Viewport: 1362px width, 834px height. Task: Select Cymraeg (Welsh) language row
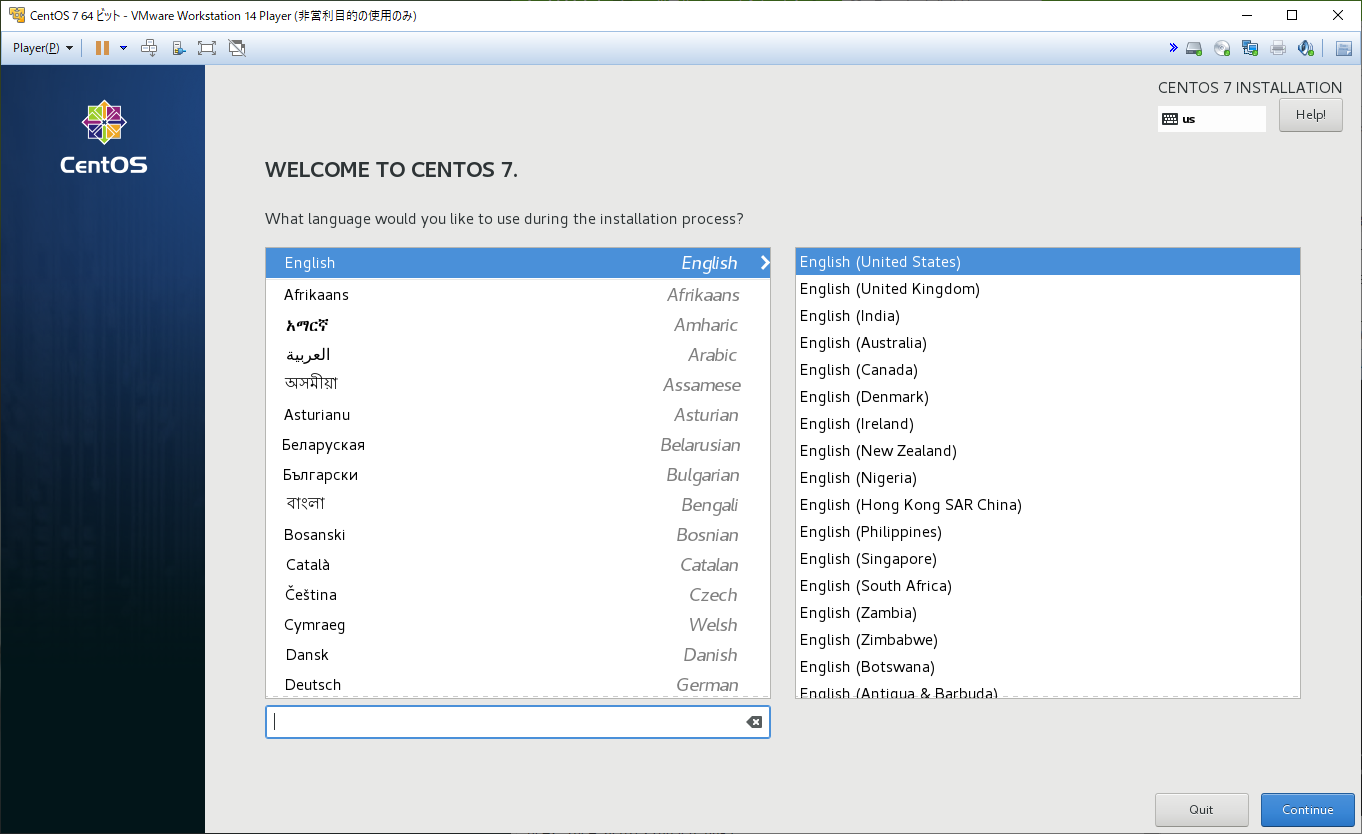tap(518, 625)
